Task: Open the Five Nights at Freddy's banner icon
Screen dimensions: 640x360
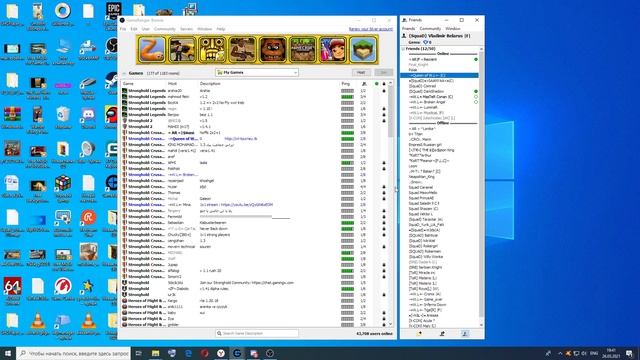Action: (x=272, y=49)
